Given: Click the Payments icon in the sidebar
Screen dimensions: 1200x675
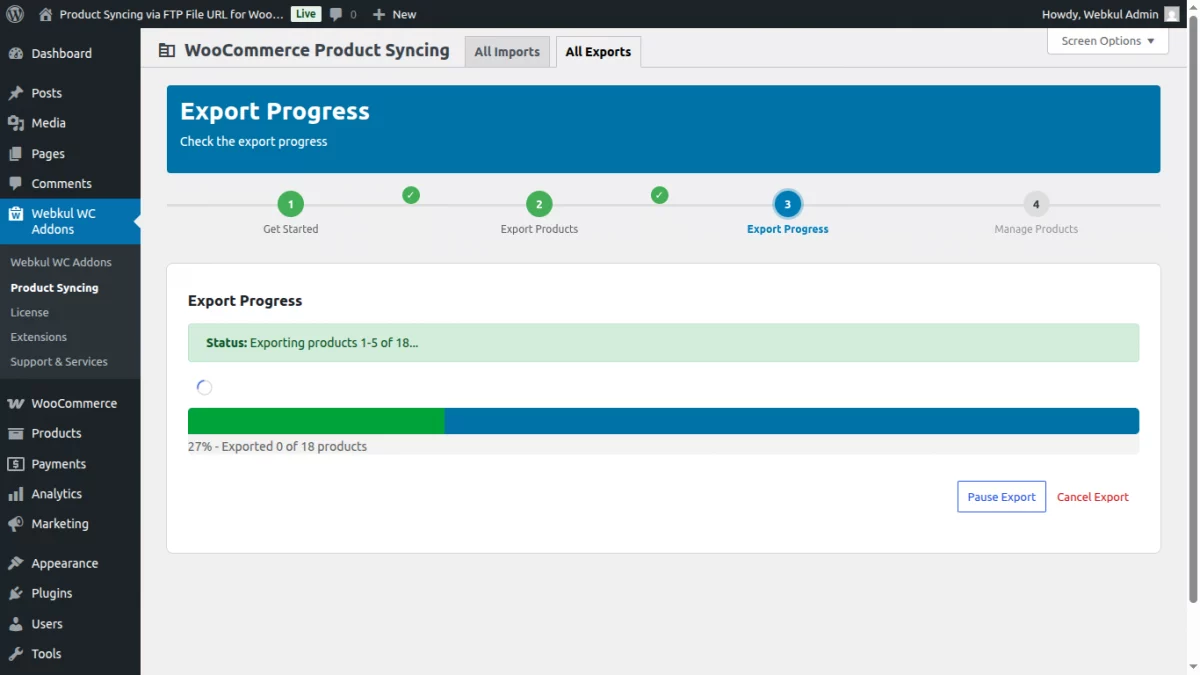Looking at the screenshot, I should [x=14, y=463].
